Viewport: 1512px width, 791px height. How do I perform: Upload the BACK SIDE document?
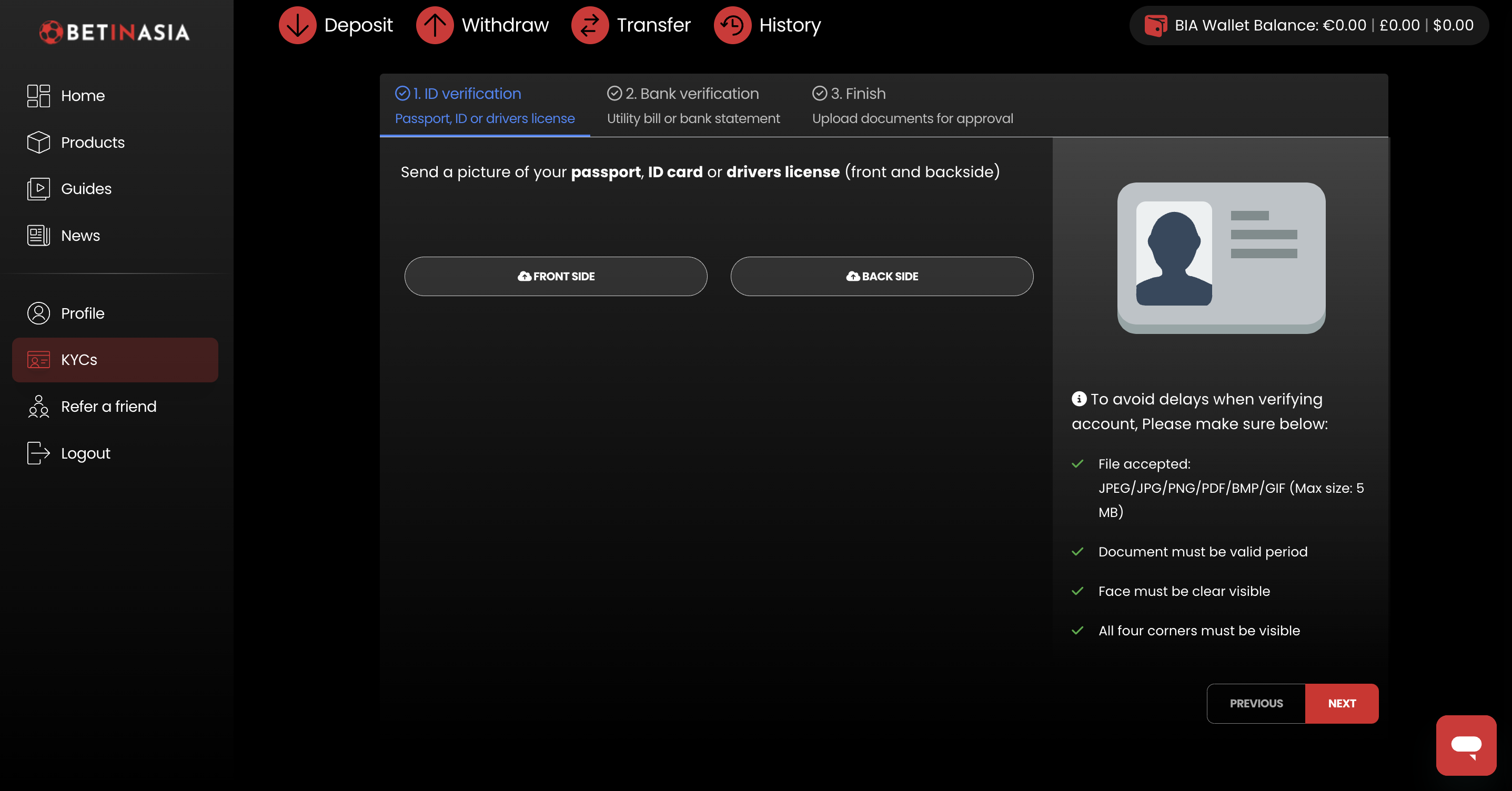[882, 277]
